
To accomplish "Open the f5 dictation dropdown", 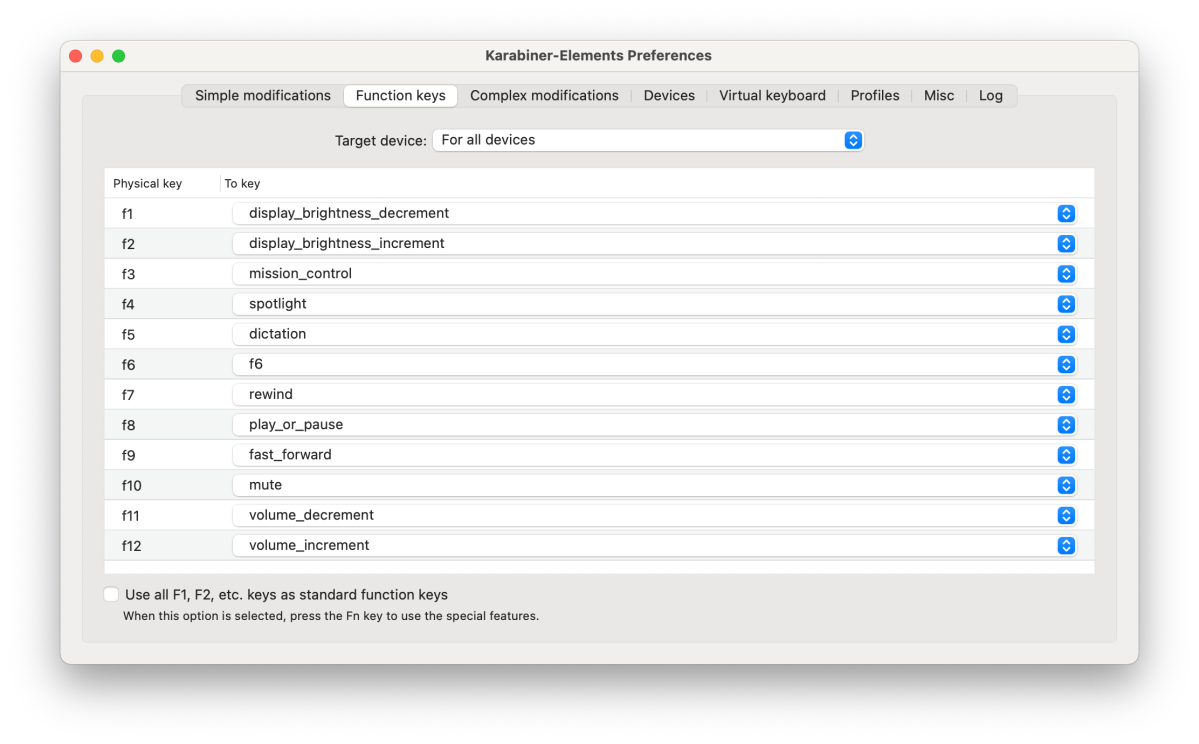I will tap(655, 334).
